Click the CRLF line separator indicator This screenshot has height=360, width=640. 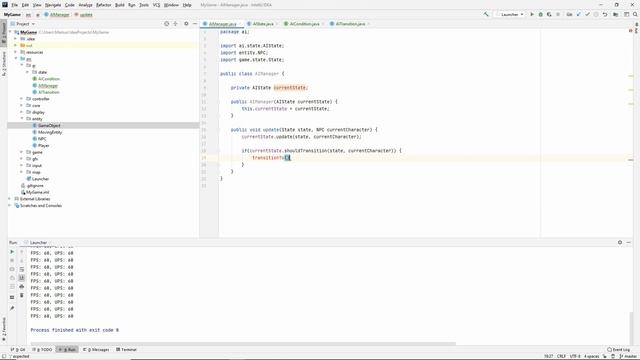pos(561,356)
